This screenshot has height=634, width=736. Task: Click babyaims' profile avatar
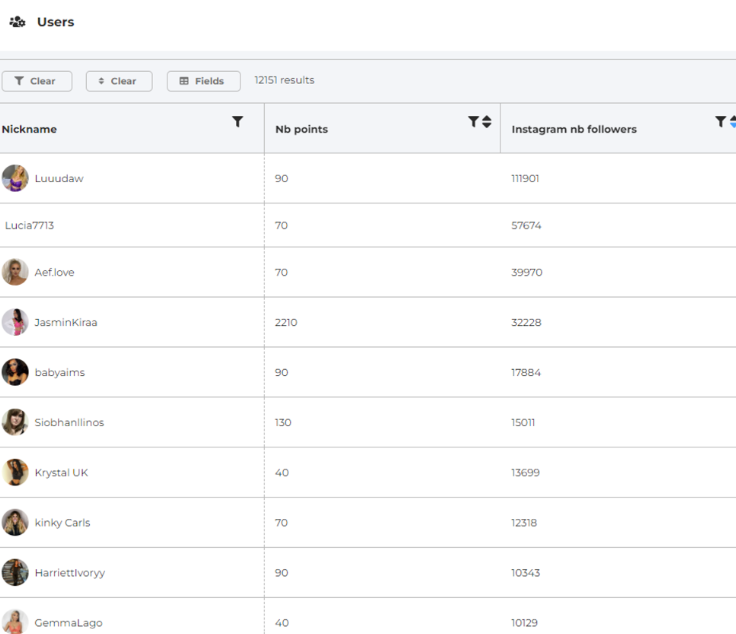click(x=15, y=372)
